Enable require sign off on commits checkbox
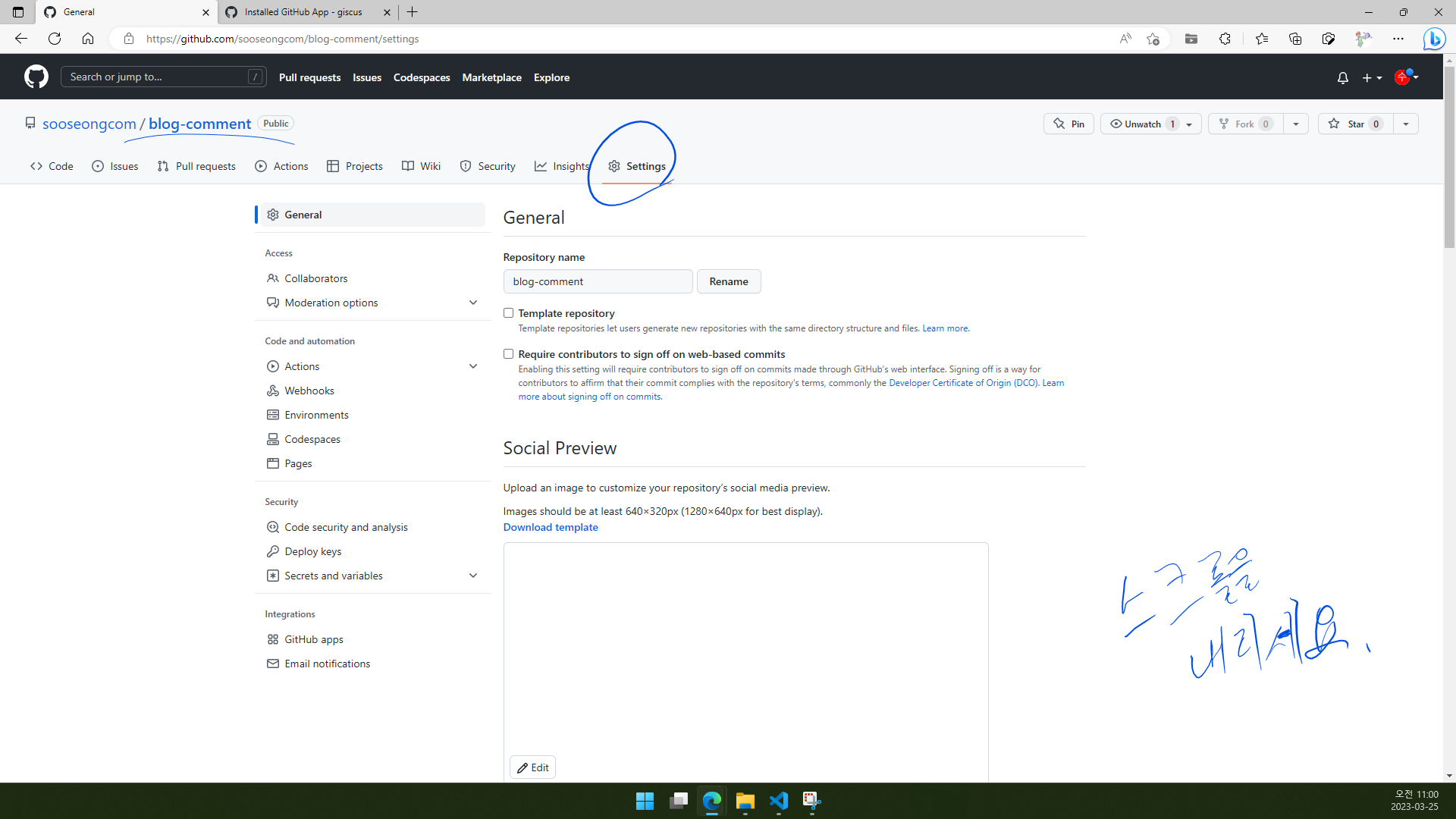 (x=508, y=354)
